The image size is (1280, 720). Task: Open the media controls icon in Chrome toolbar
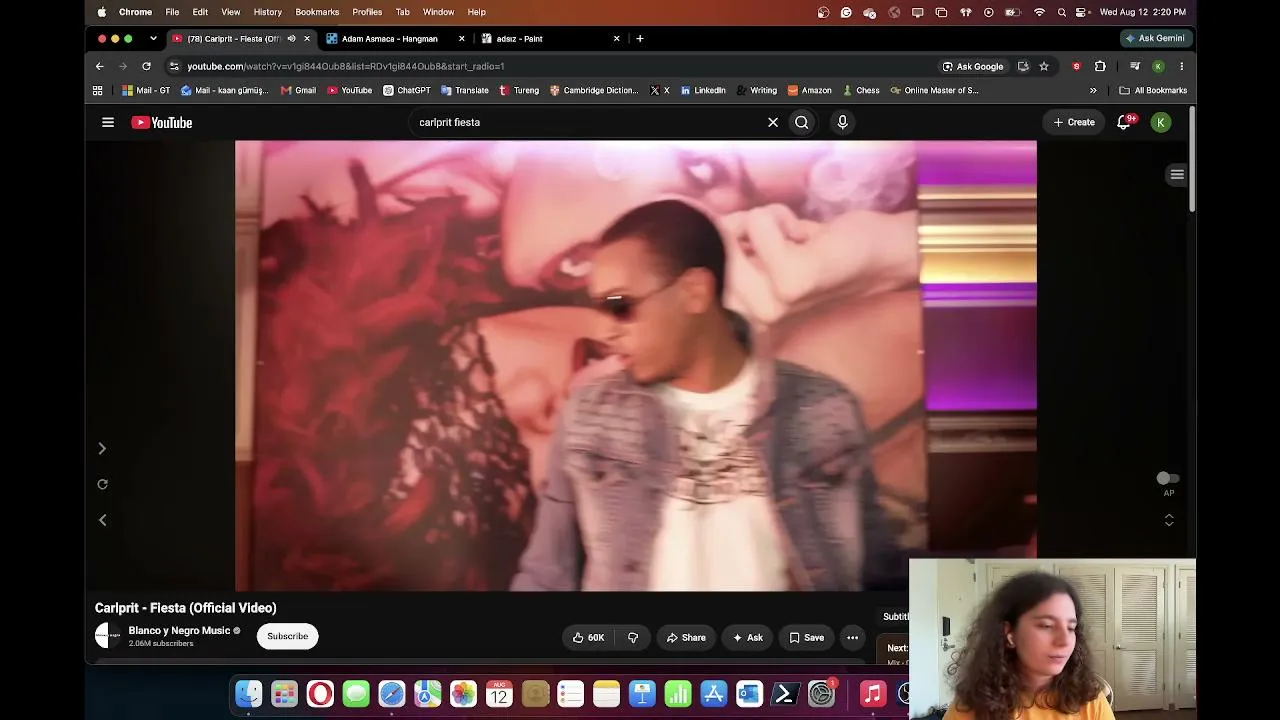1135,66
